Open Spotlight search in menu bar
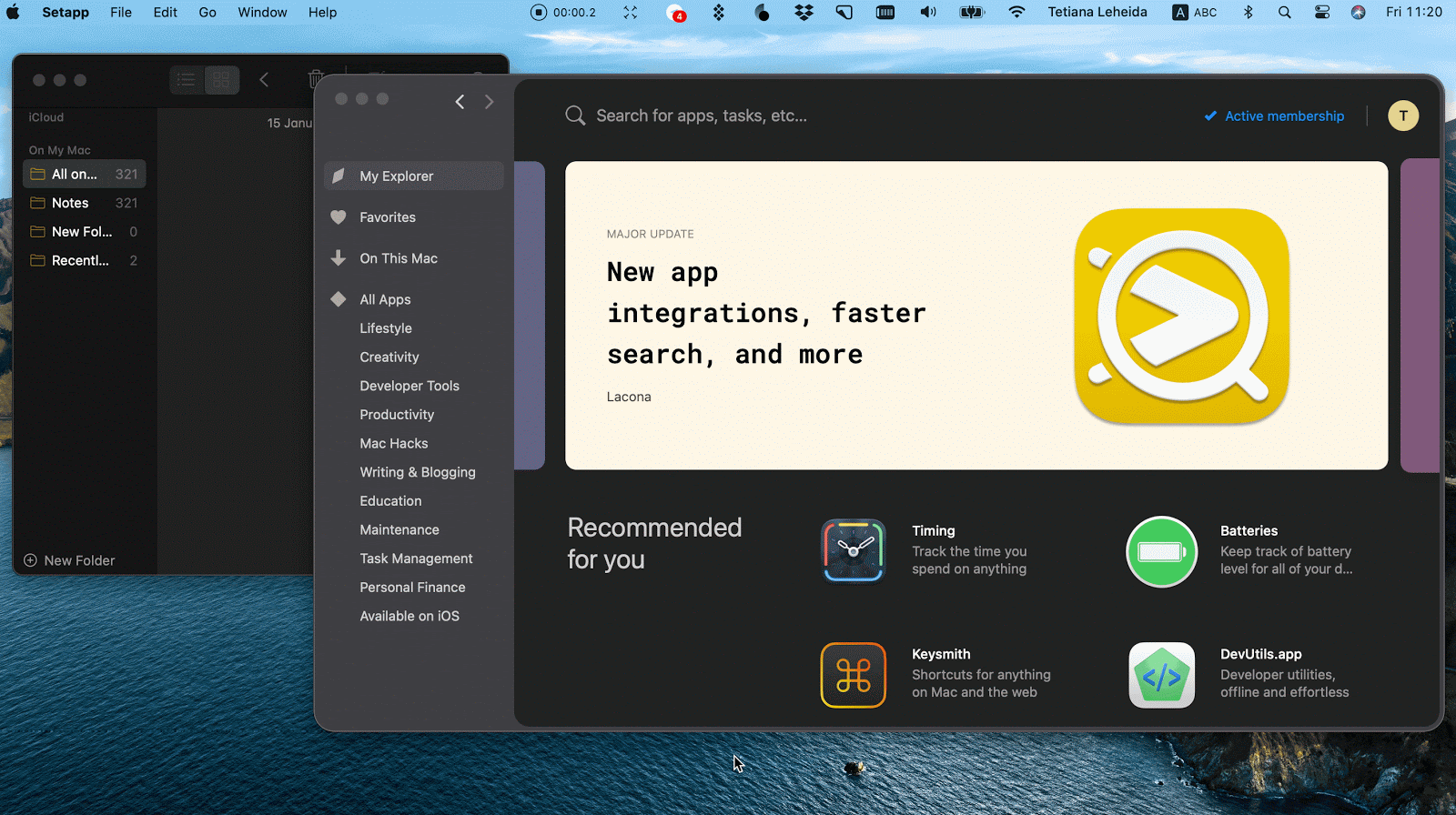Image resolution: width=1456 pixels, height=815 pixels. pos(1284,12)
